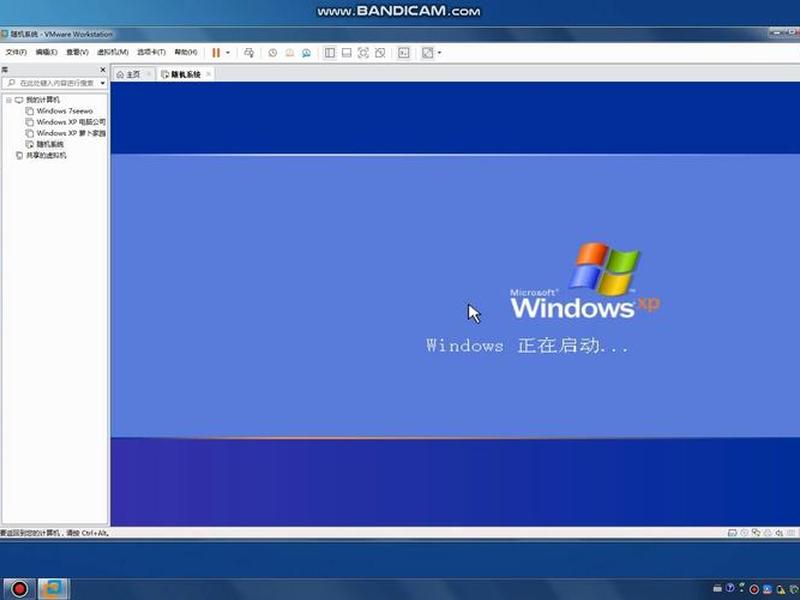Click the Bandicam record button in taskbar
This screenshot has height=600, width=800.
pos(19,589)
